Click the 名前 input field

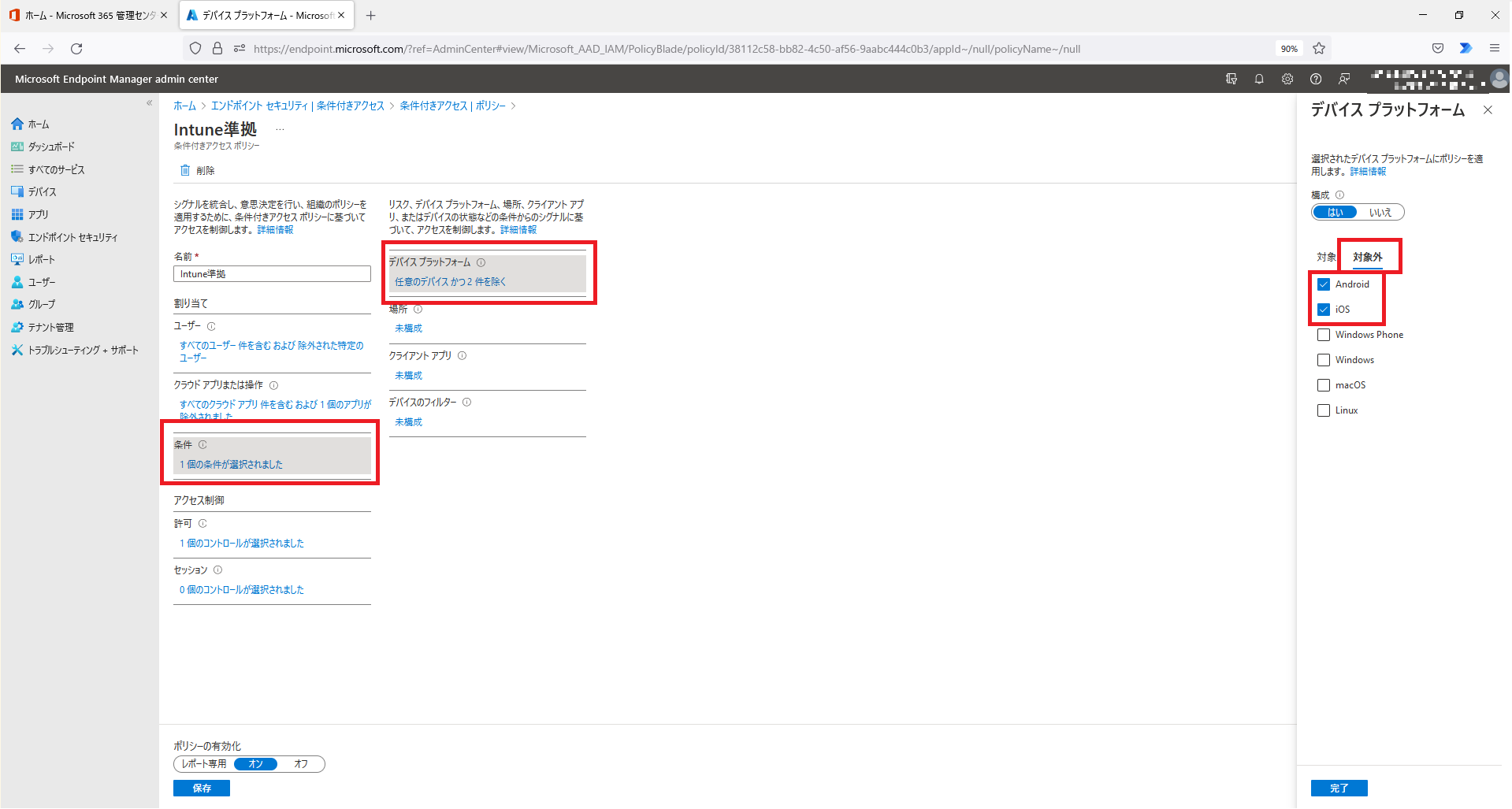(272, 274)
